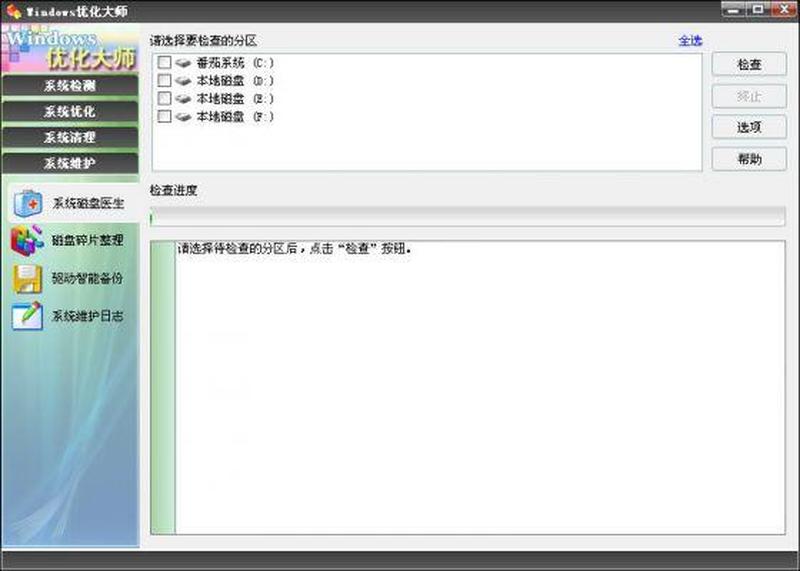
Task: Click the 请选择待检查的分区后 message text
Action: point(294,249)
